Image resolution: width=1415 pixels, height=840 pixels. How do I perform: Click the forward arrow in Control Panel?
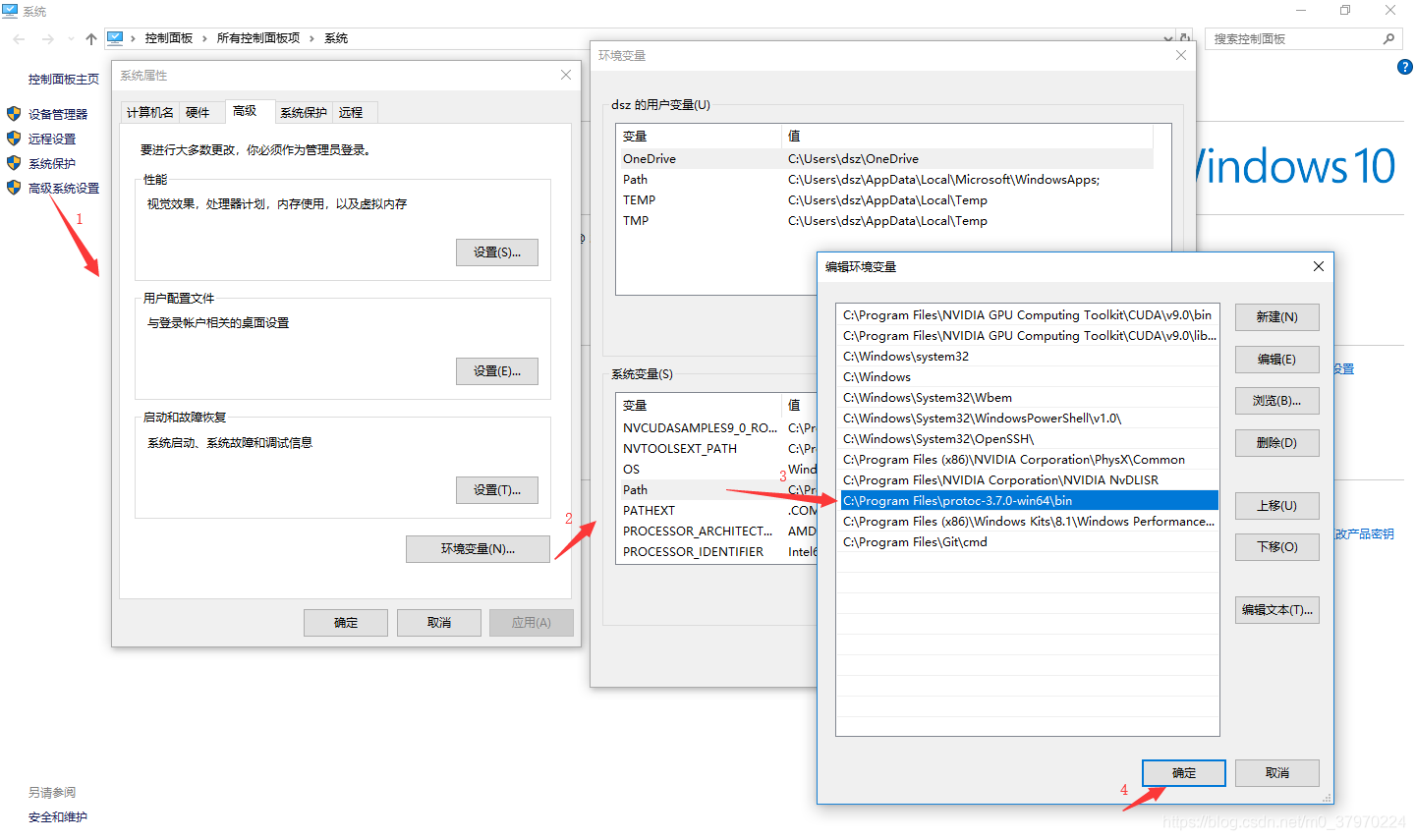coord(47,38)
